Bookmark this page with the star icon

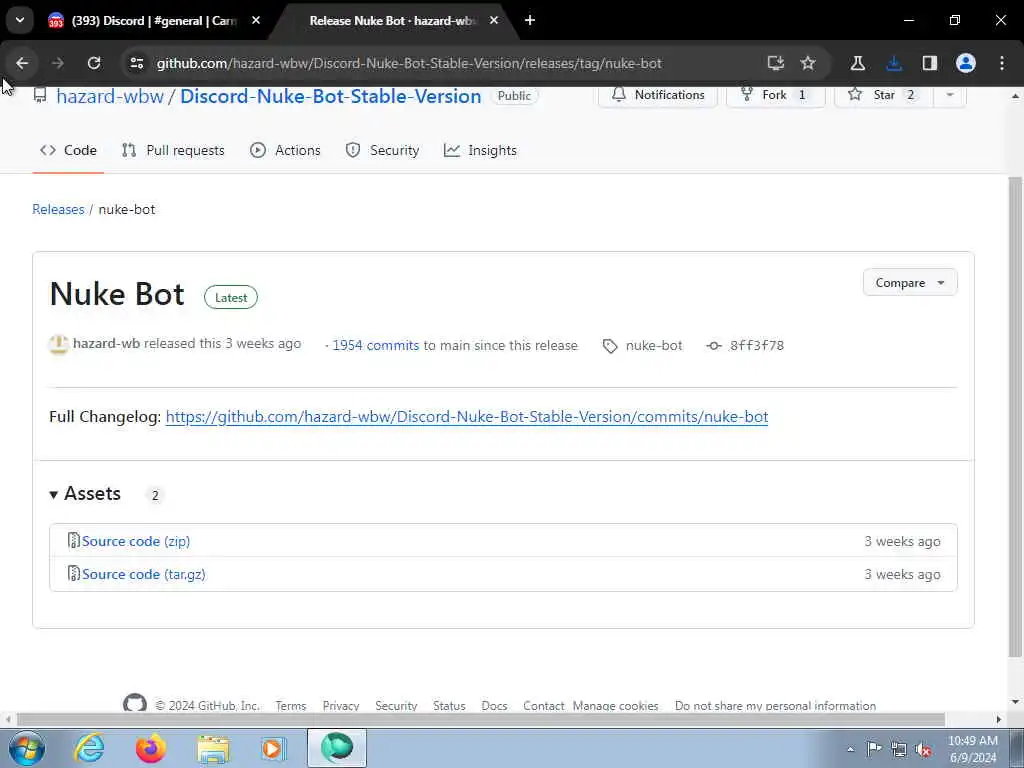(808, 63)
